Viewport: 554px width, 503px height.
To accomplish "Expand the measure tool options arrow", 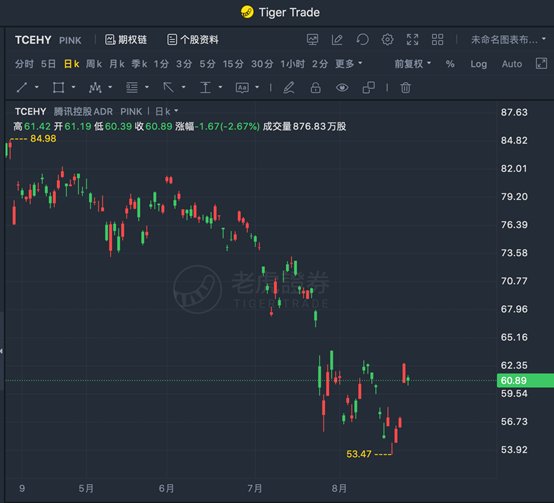I will 220,87.
